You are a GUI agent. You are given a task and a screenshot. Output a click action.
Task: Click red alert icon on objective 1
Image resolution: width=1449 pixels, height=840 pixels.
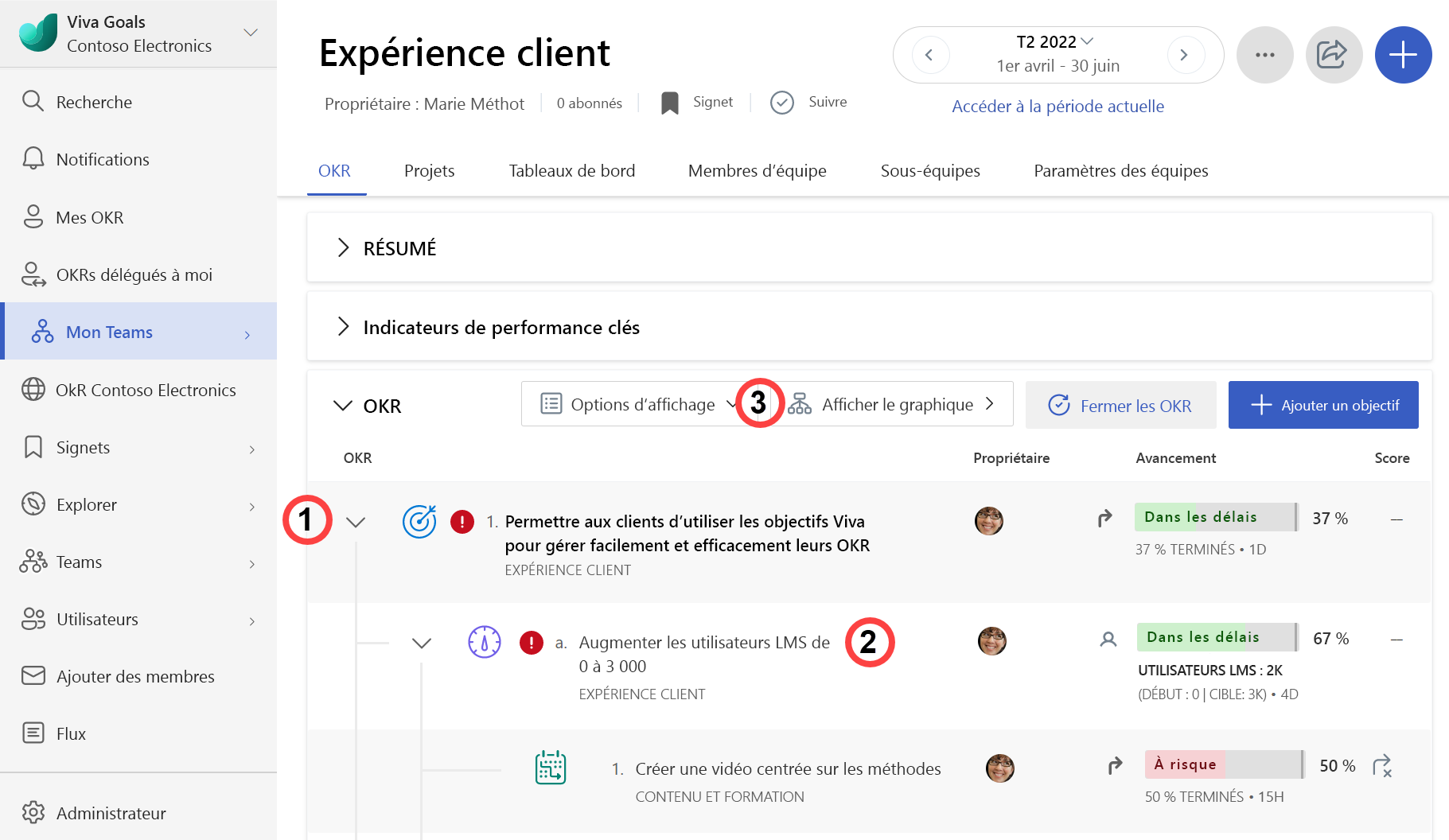[462, 522]
